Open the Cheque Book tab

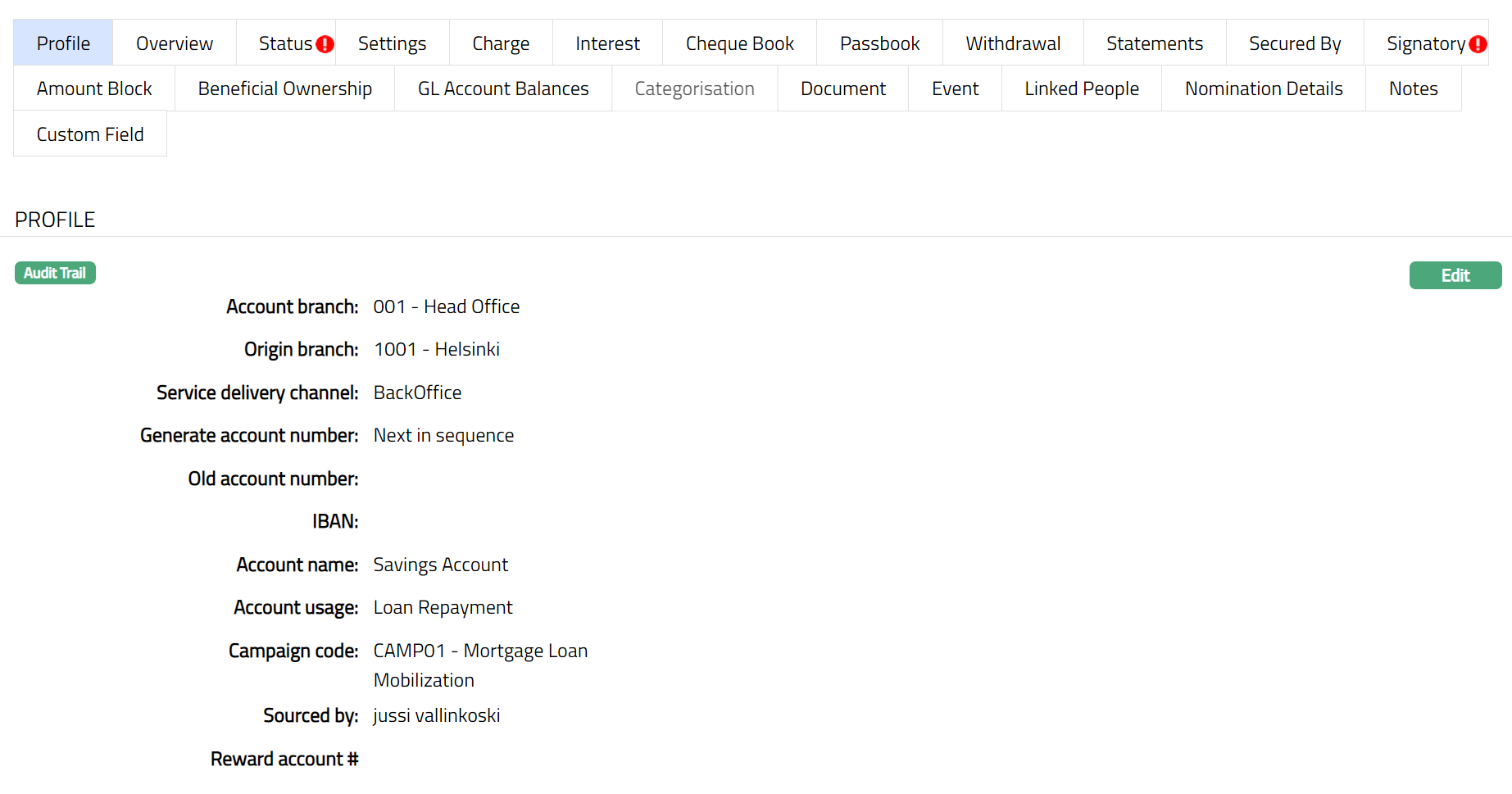tap(739, 43)
